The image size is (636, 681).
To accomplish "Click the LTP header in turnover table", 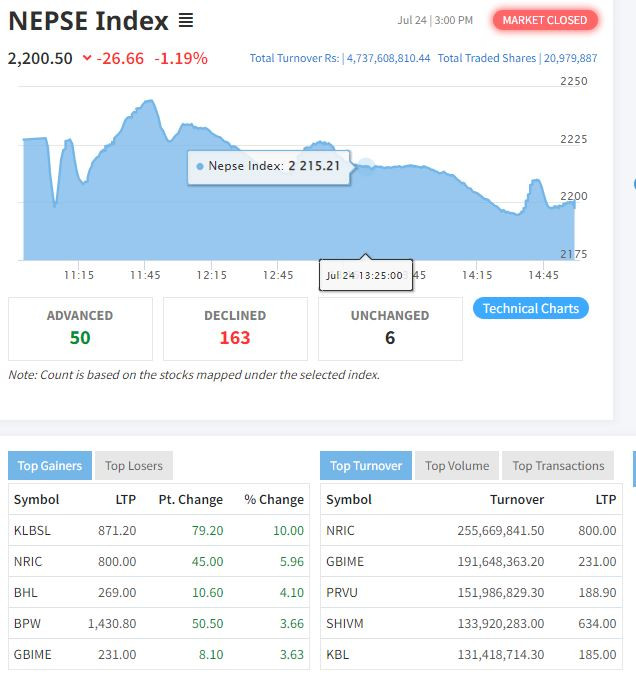I will point(606,499).
